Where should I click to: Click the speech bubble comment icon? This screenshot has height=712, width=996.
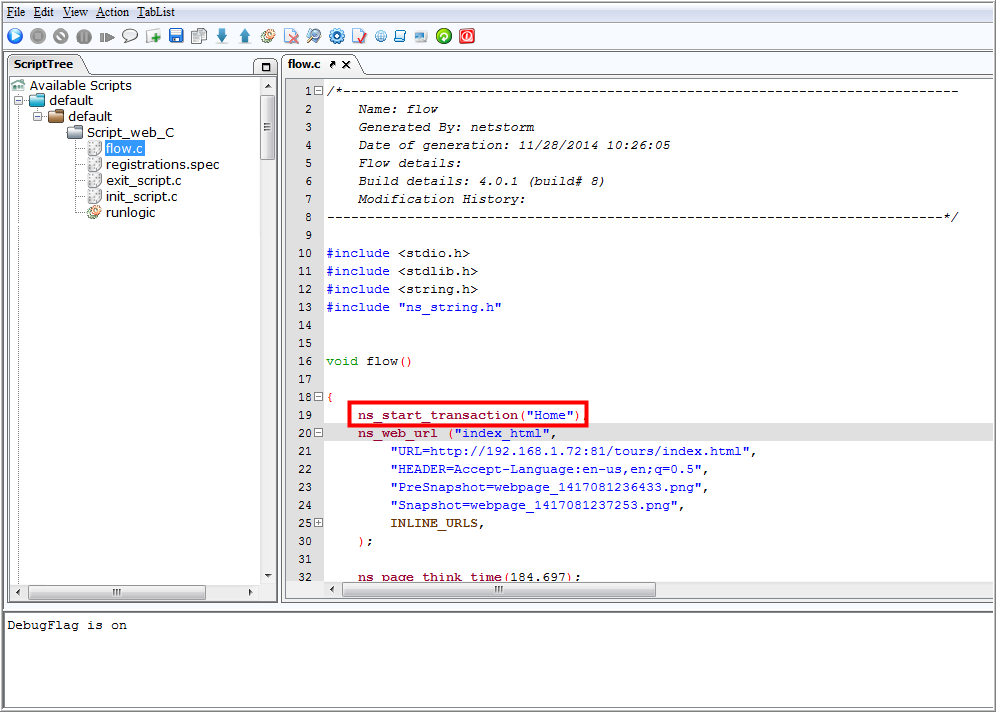[130, 36]
